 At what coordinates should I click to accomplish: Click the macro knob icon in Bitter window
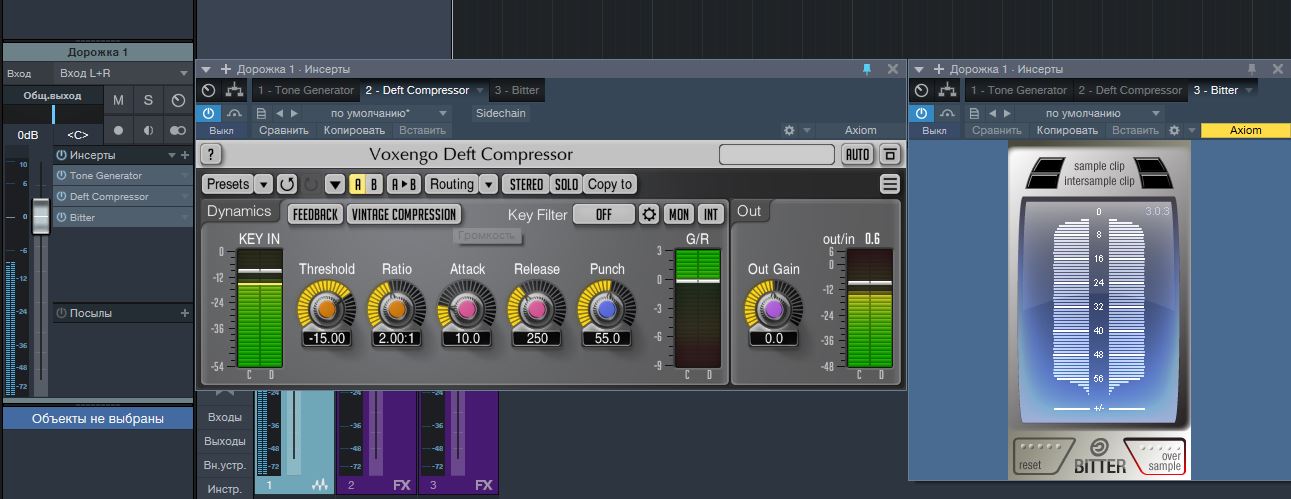[x=922, y=90]
